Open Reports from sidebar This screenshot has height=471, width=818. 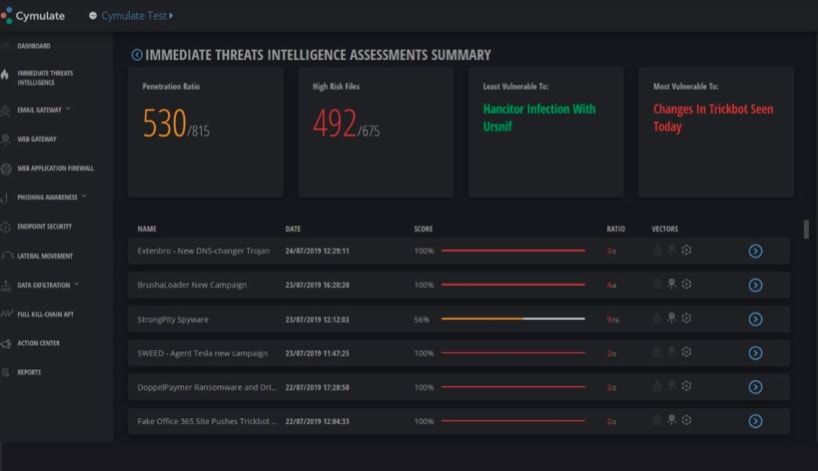29,372
